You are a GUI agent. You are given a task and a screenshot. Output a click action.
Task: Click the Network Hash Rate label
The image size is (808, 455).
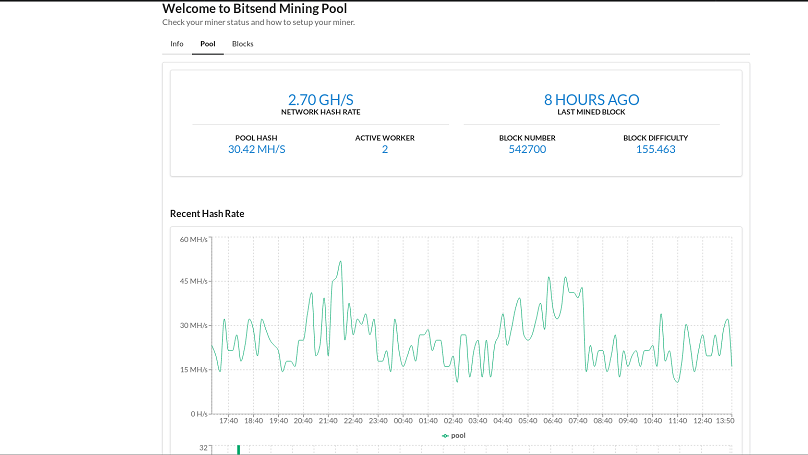click(x=321, y=112)
